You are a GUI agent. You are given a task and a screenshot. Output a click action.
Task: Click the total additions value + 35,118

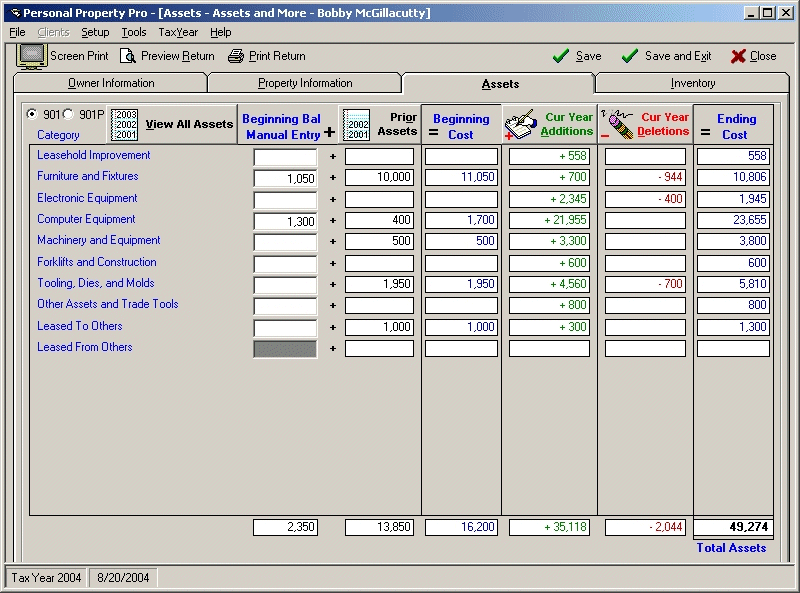549,527
